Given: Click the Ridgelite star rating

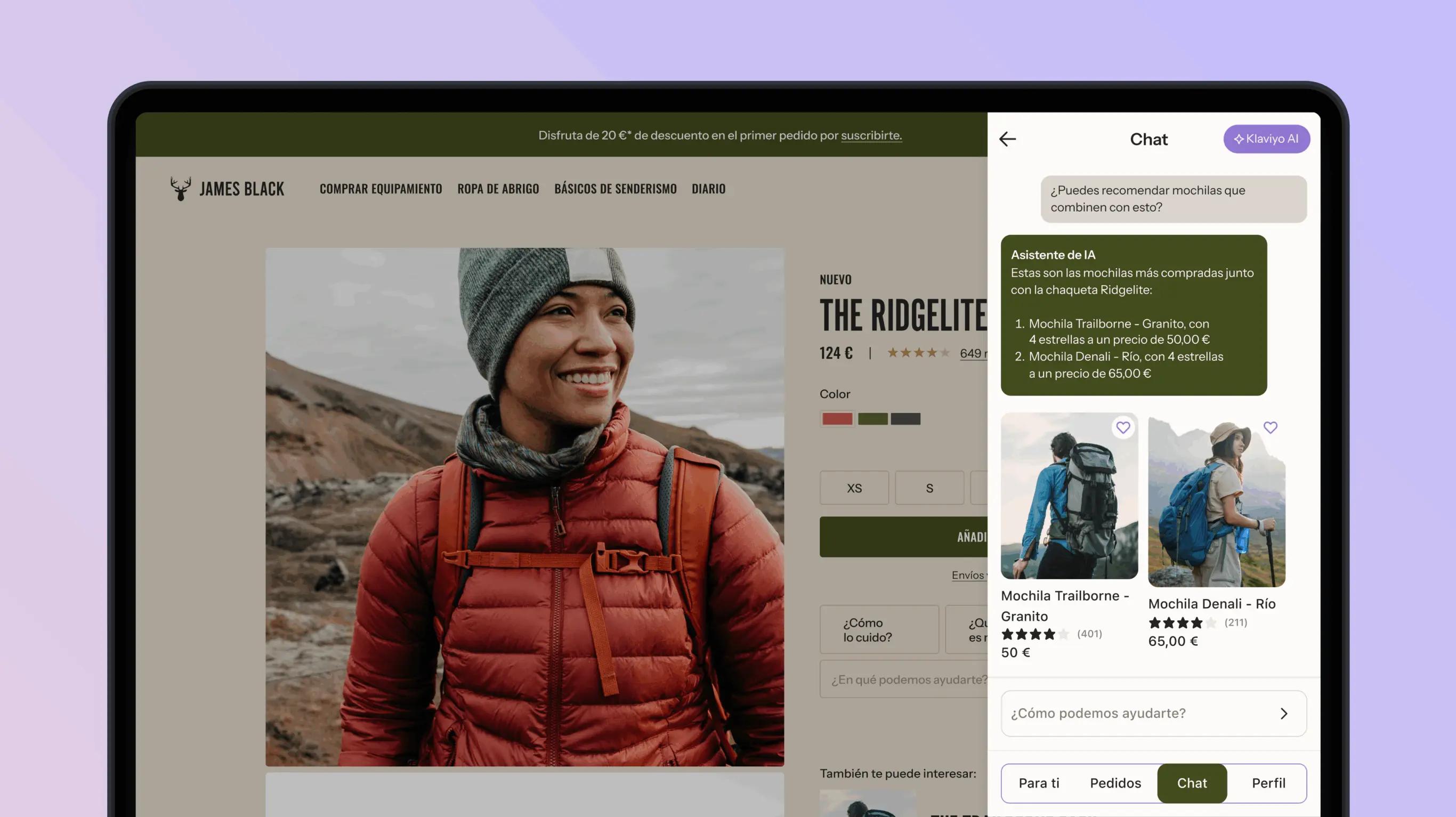Looking at the screenshot, I should pyautogui.click(x=918, y=353).
